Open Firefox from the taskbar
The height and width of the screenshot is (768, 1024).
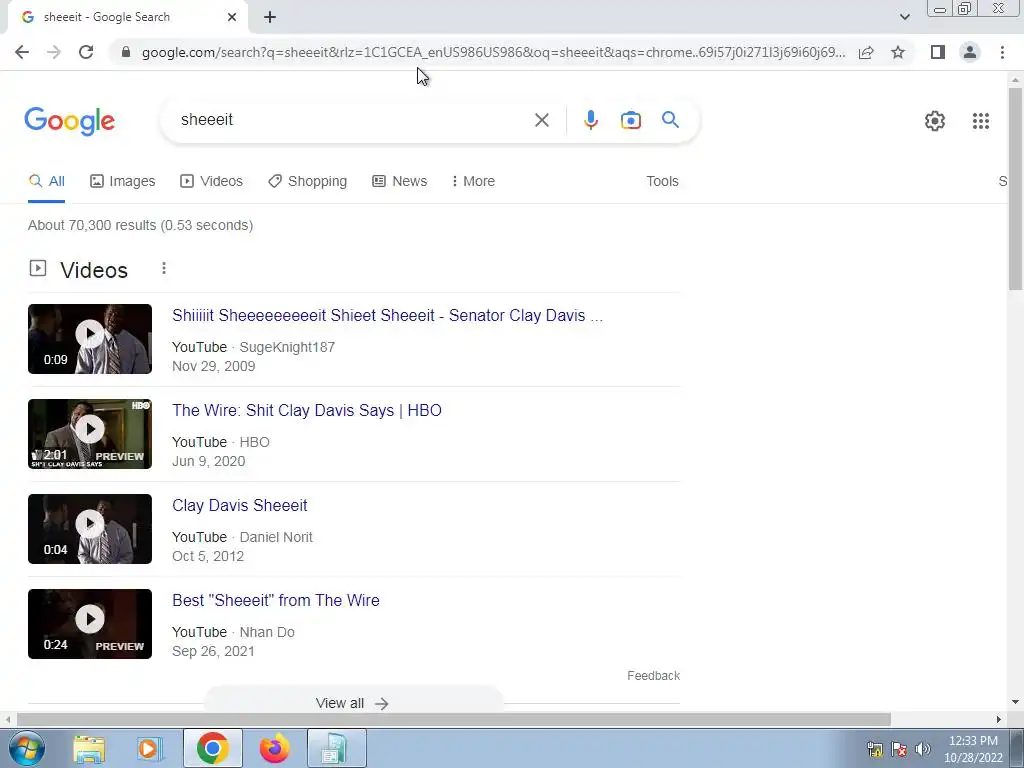pyautogui.click(x=274, y=749)
